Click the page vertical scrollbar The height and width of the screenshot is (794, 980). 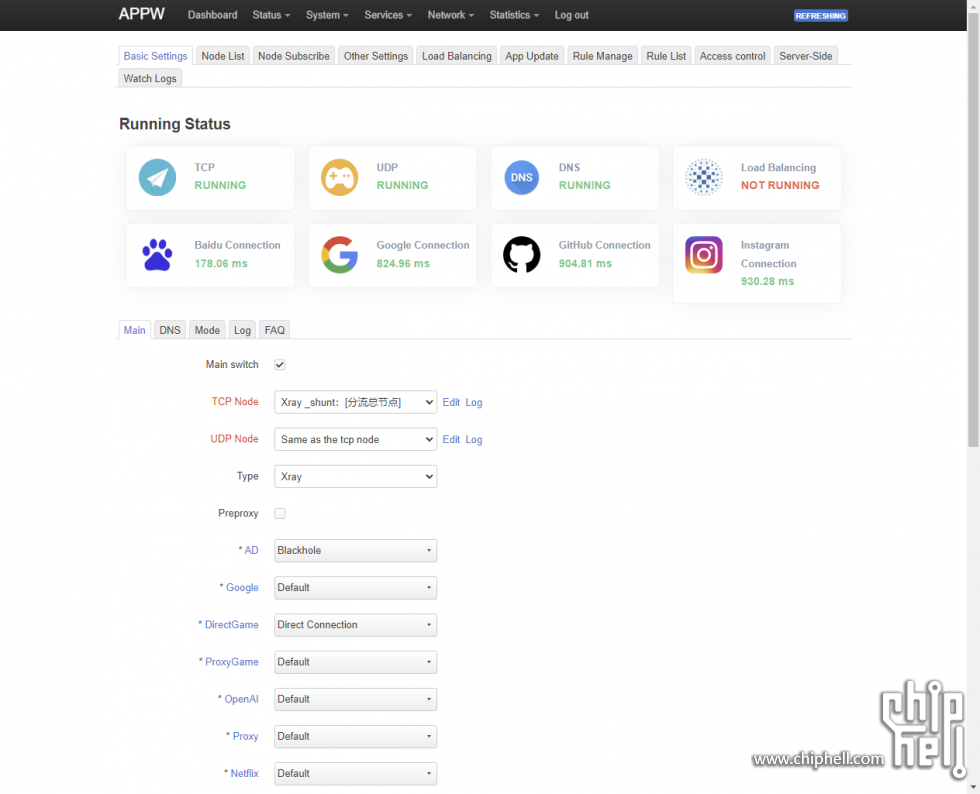973,229
